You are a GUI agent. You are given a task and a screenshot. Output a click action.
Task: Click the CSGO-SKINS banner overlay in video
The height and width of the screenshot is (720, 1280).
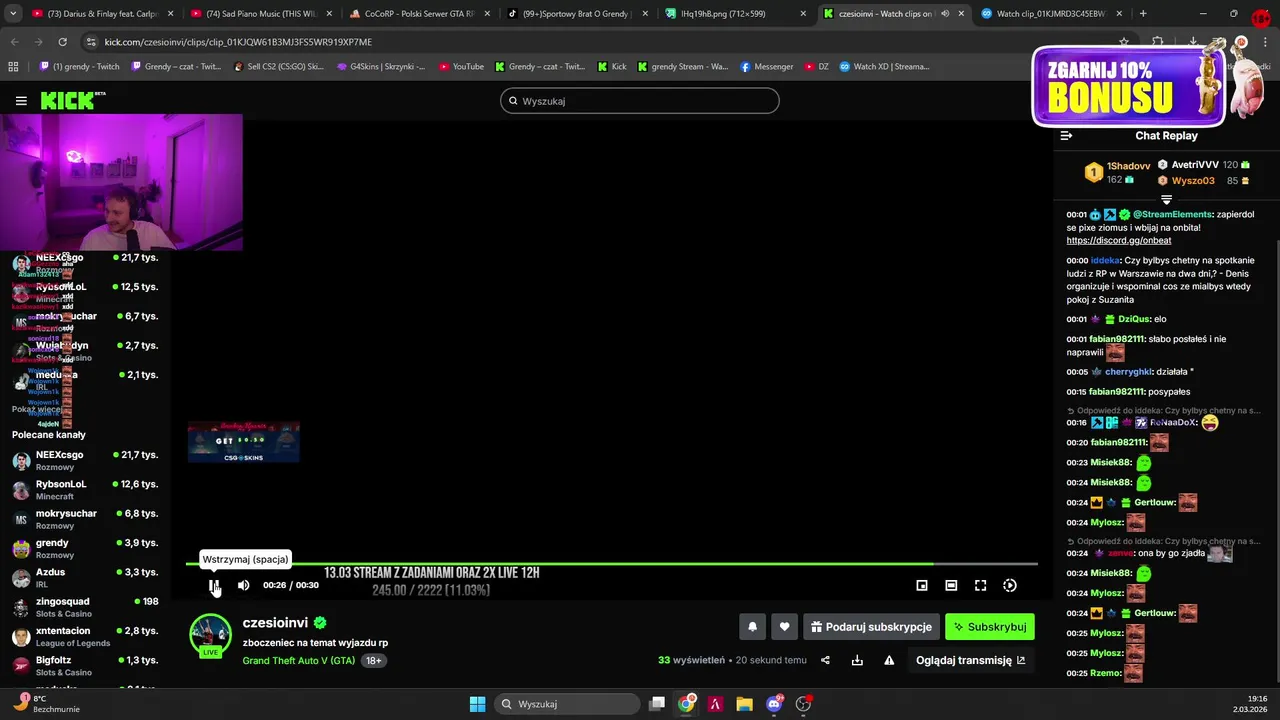click(243, 442)
